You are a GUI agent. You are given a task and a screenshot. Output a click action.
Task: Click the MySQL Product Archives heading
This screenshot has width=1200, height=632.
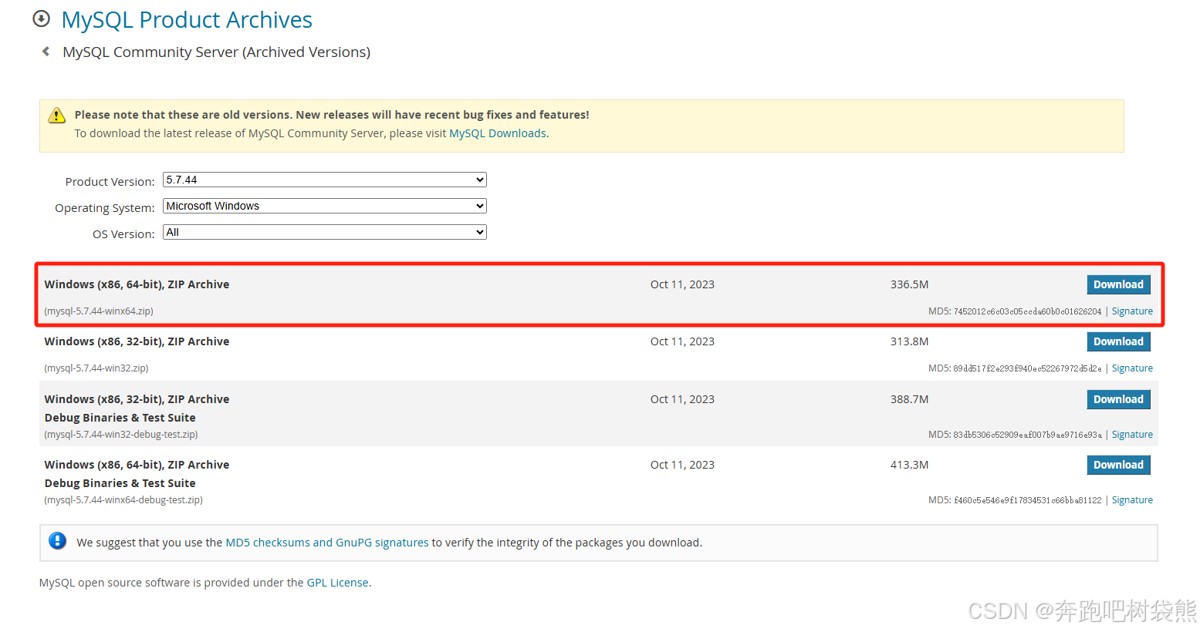pos(187,20)
